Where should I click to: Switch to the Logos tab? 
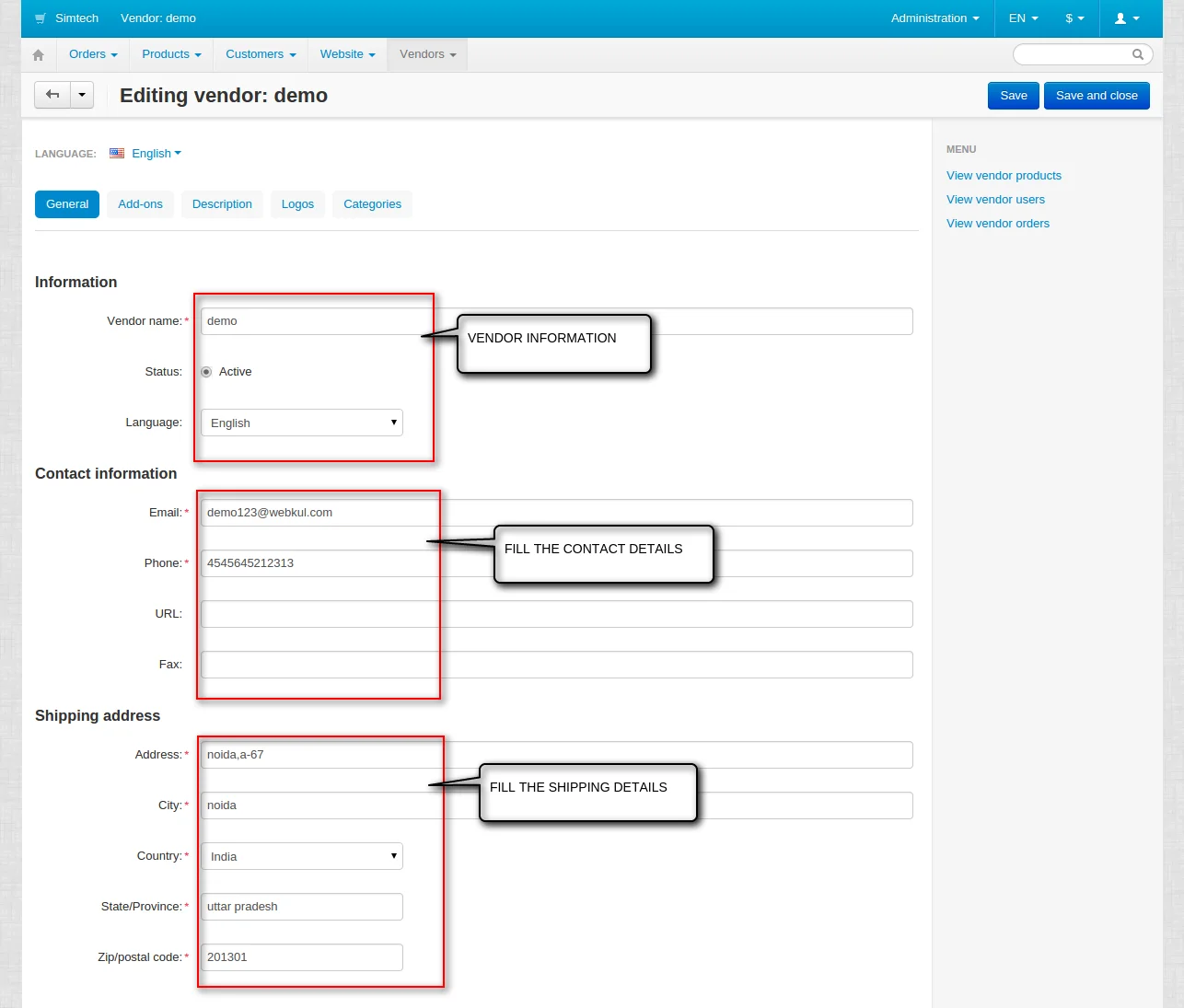[297, 204]
